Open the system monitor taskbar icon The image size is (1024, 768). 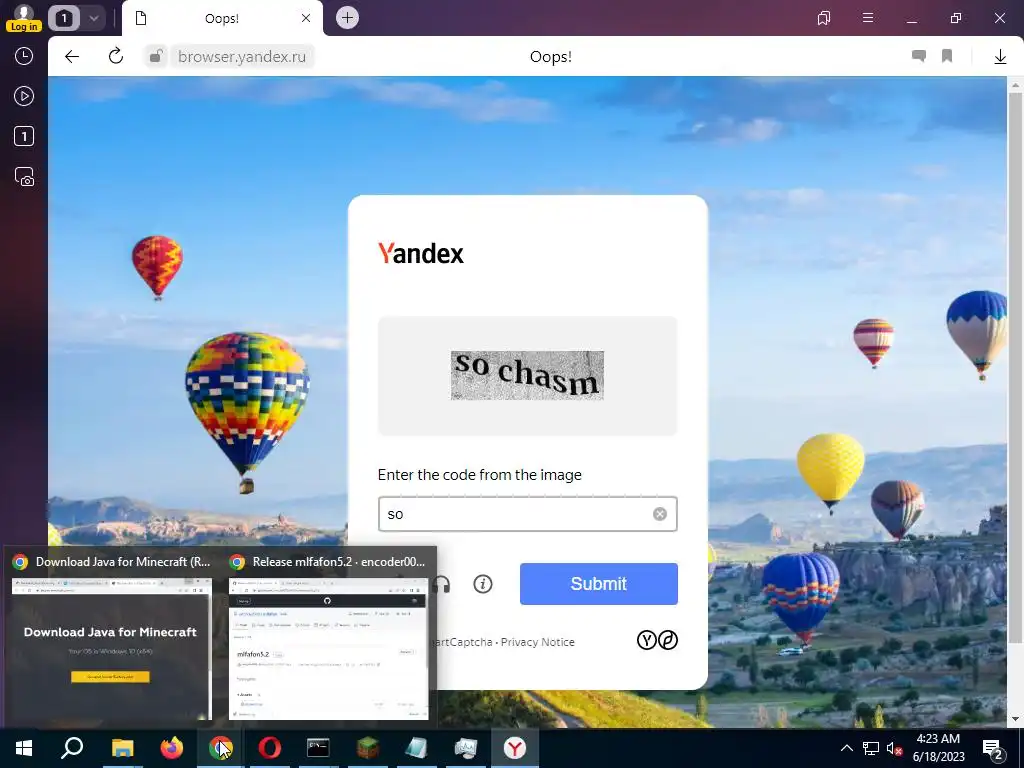[466, 748]
